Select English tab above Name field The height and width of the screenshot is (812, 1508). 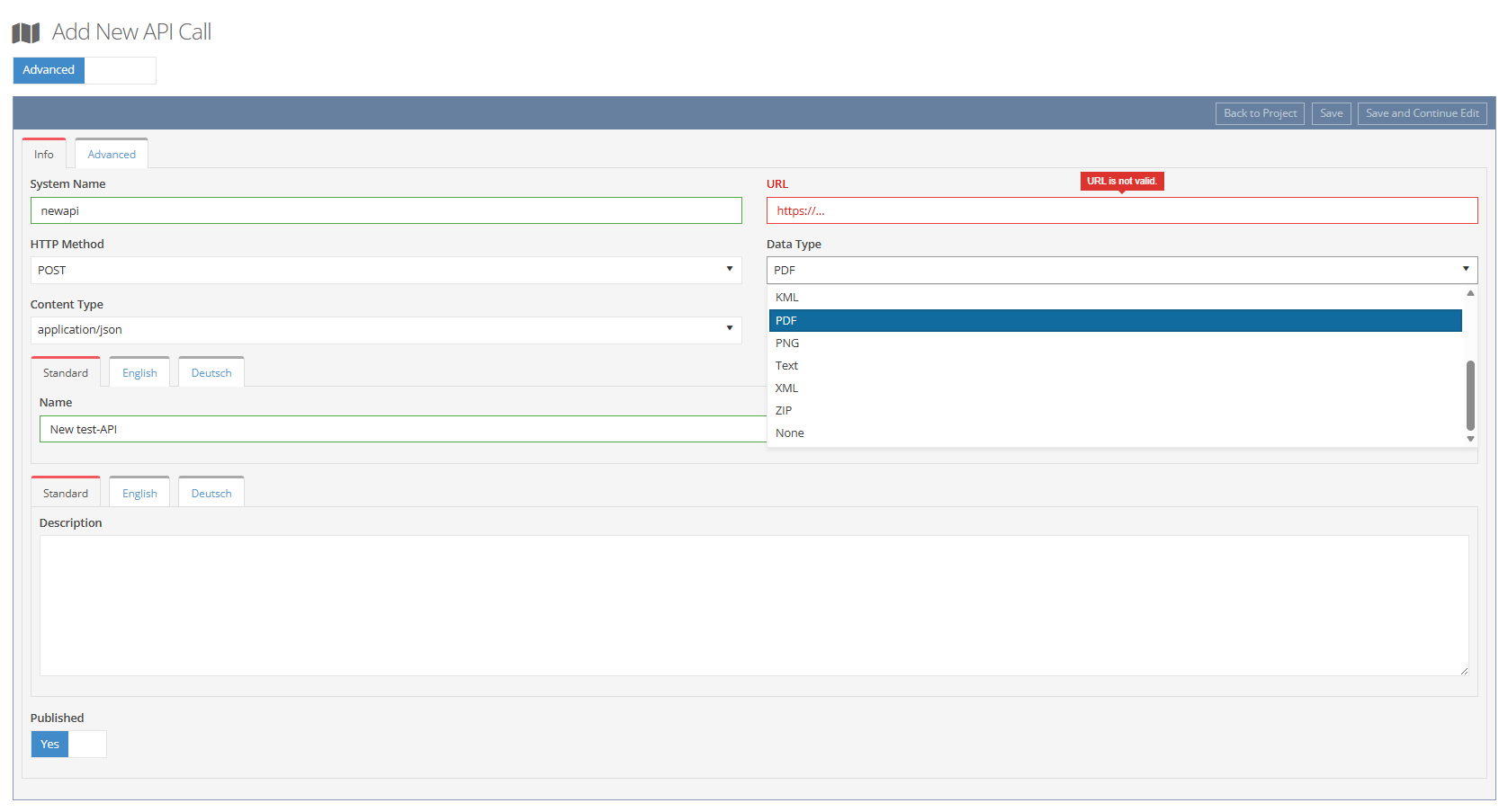139,373
